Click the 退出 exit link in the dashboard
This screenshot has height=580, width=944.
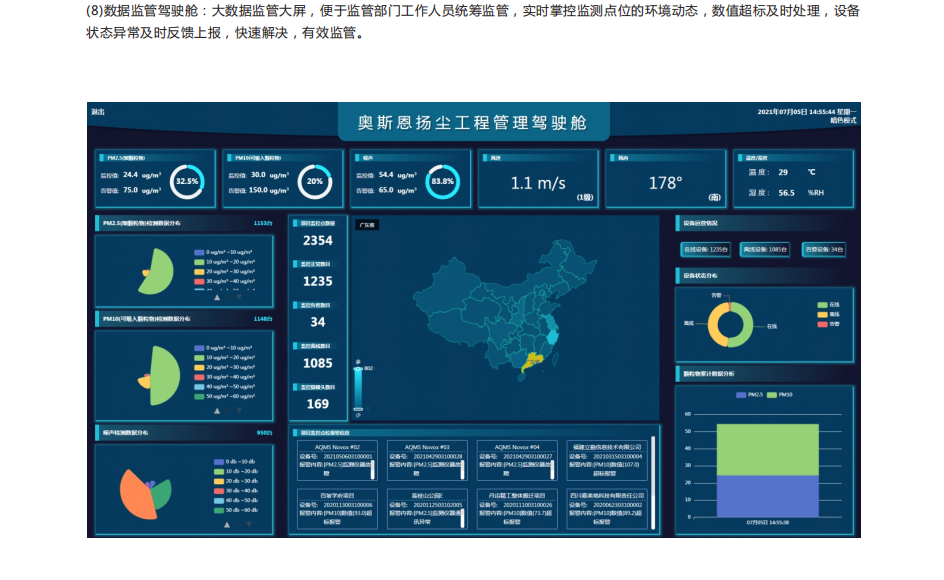[x=98, y=112]
